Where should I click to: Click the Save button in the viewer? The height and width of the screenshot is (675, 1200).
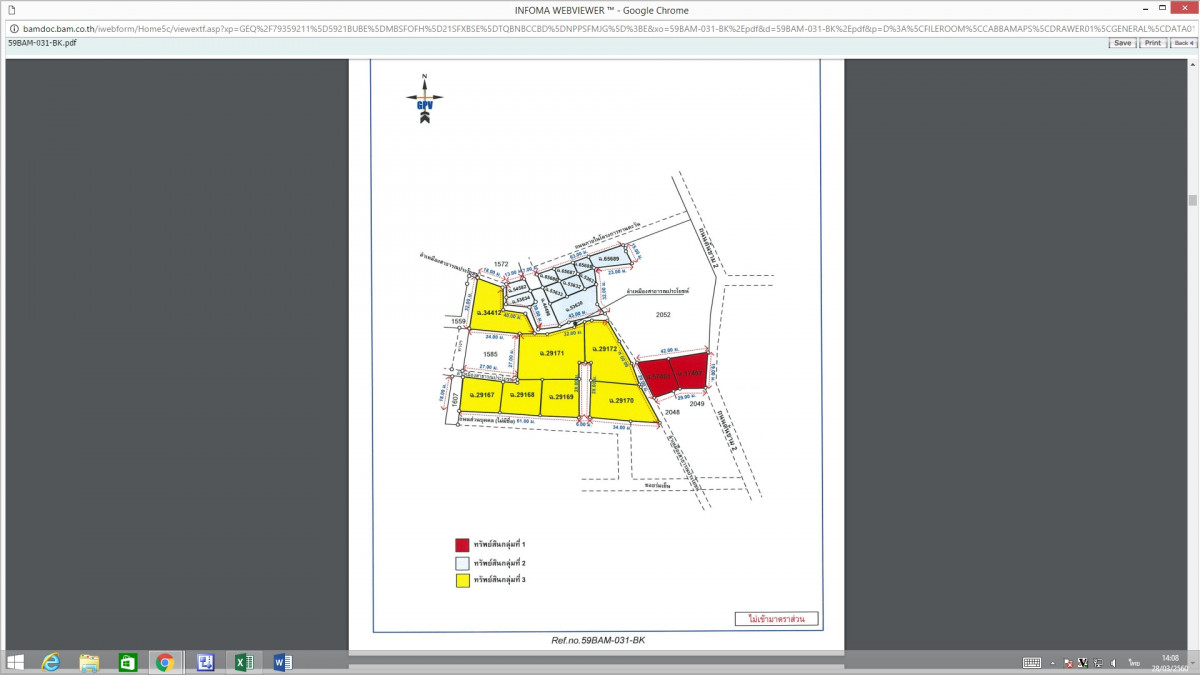coord(1122,43)
